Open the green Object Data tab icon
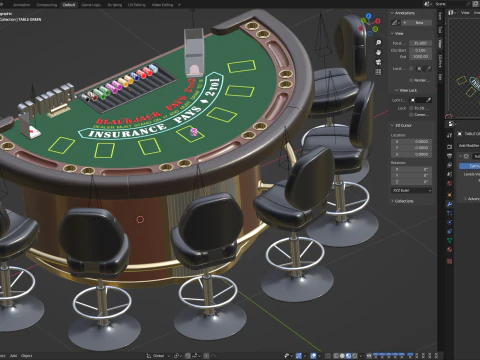The width and height of the screenshot is (480, 360). (x=449, y=240)
